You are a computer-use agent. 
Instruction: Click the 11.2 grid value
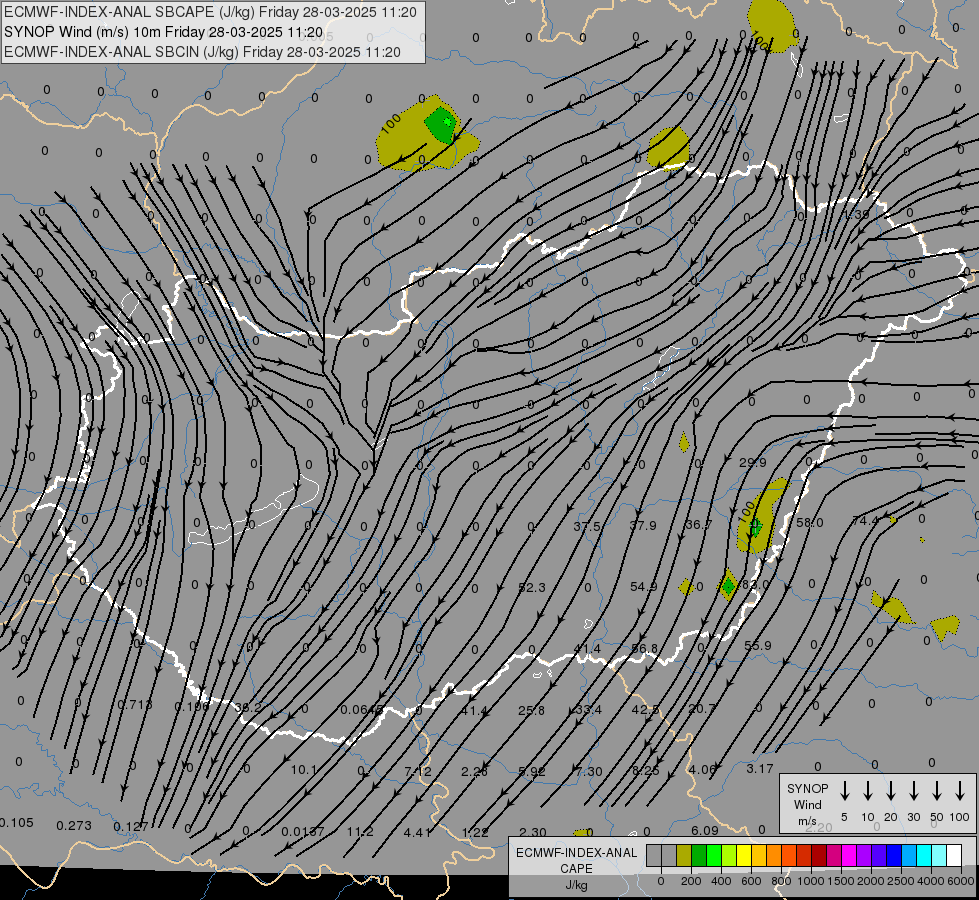360,832
